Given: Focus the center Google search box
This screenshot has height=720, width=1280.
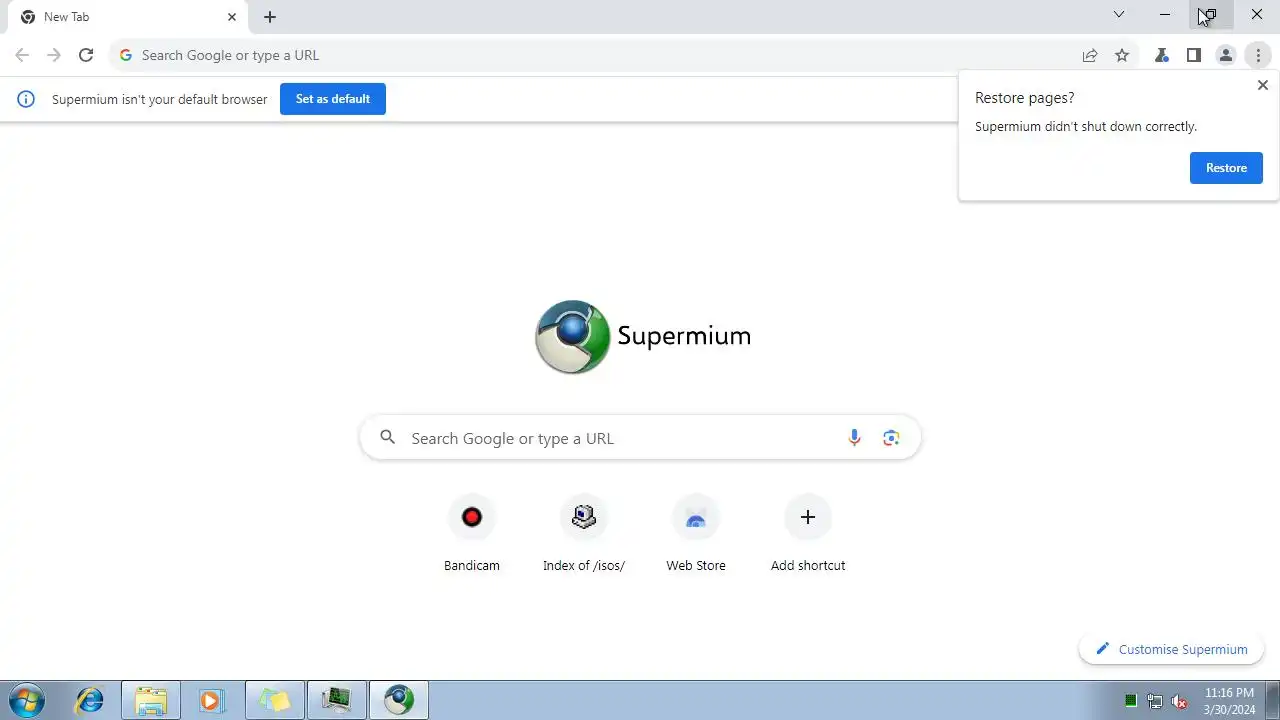Looking at the screenshot, I should click(x=640, y=438).
